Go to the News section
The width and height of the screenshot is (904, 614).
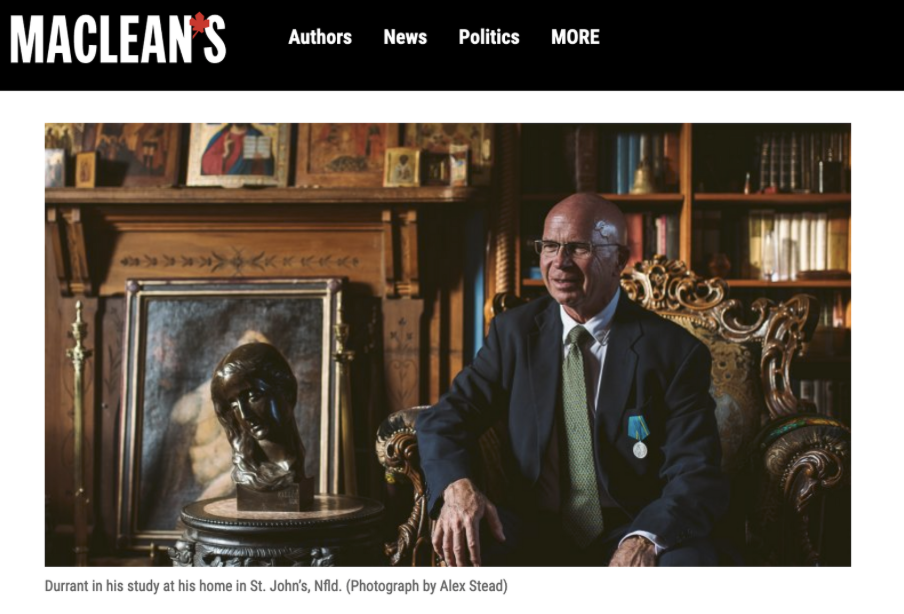[x=405, y=37]
